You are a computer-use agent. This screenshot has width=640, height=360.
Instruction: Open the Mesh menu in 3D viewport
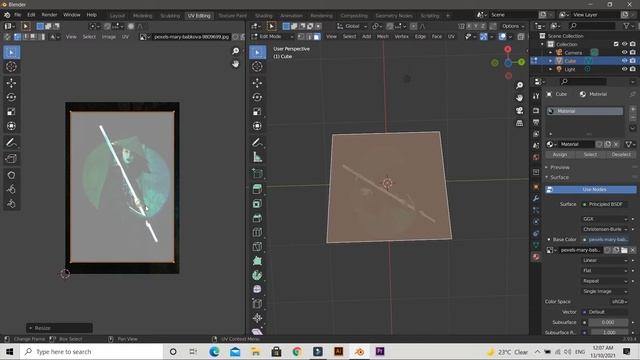tap(382, 37)
